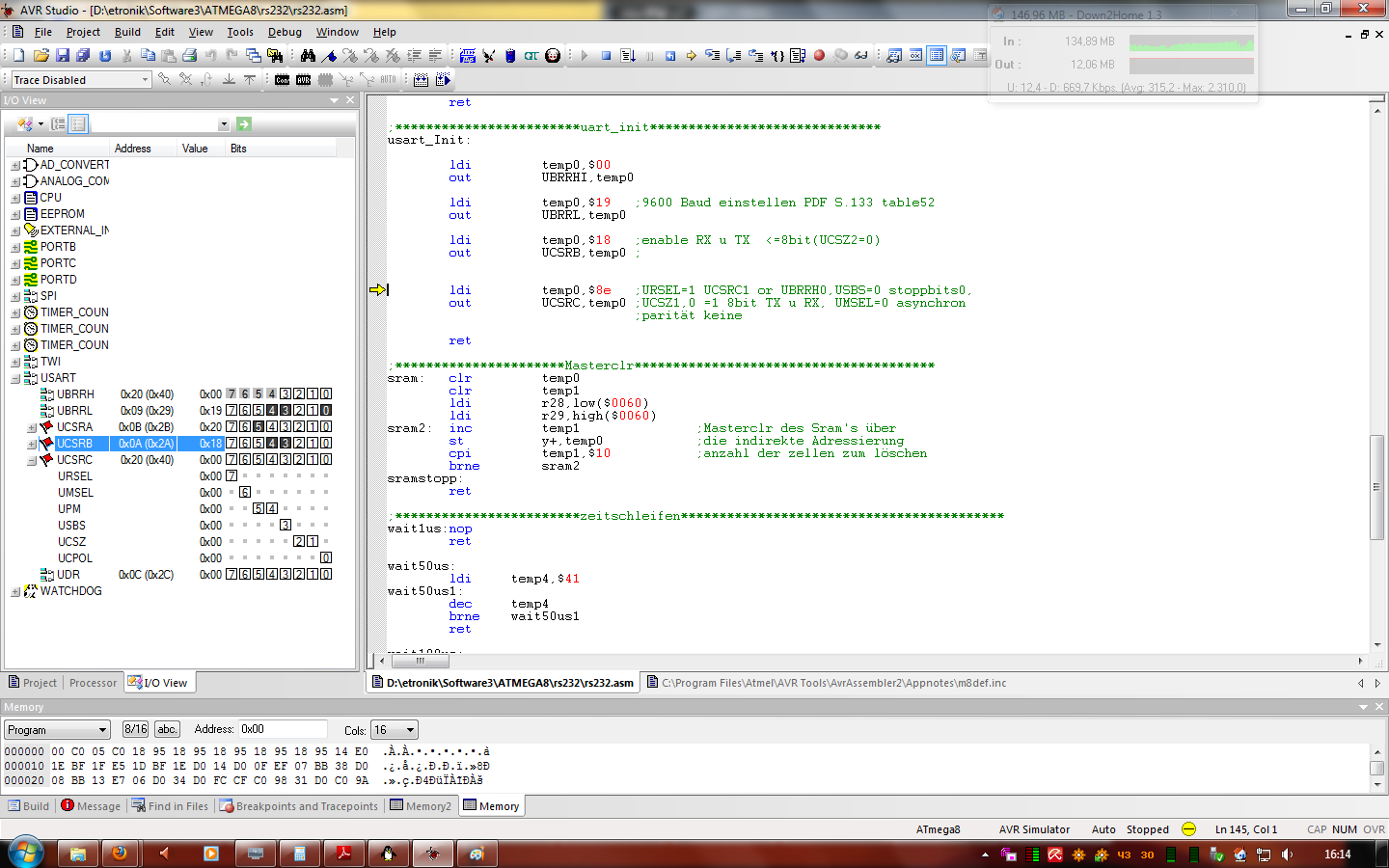Click green go arrow in I/O View
The width and height of the screenshot is (1389, 868).
[244, 124]
